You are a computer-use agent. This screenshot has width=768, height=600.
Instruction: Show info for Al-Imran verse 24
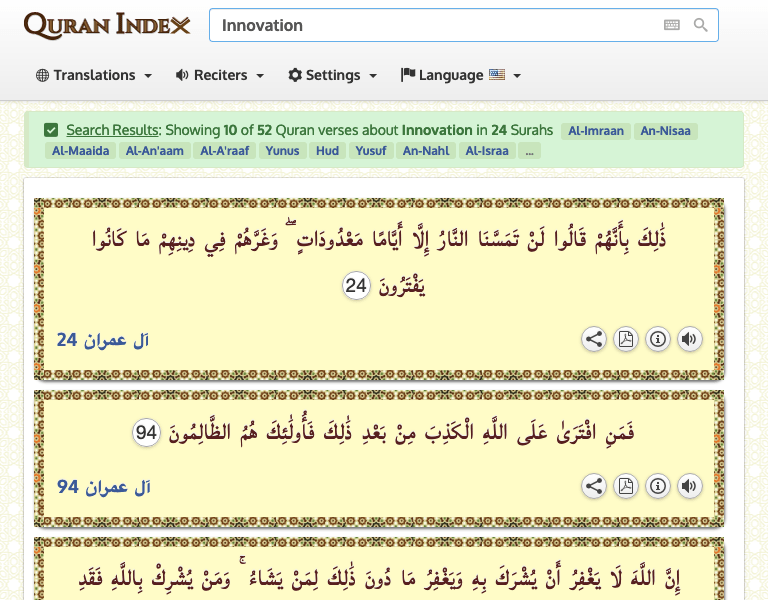tap(658, 340)
